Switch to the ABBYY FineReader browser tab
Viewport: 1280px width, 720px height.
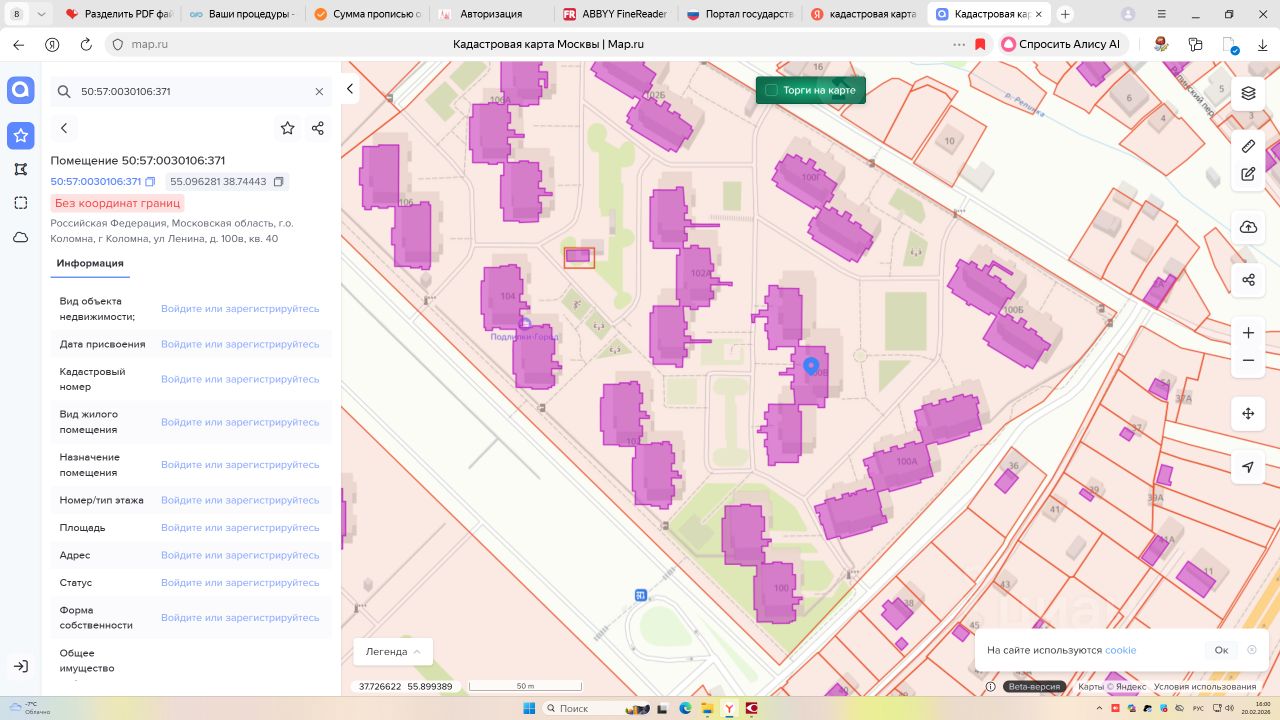614,15
